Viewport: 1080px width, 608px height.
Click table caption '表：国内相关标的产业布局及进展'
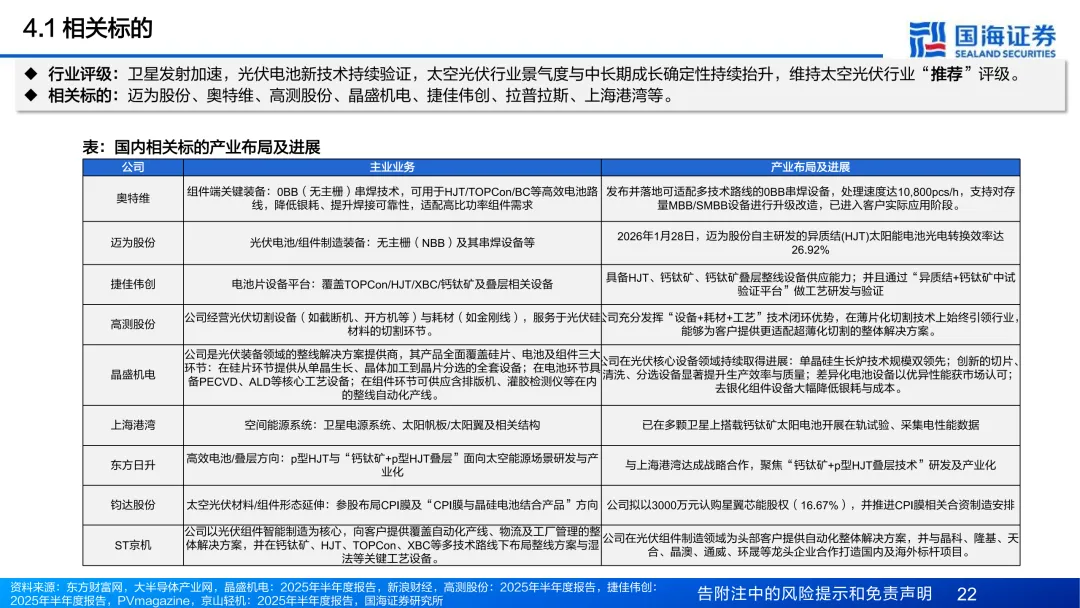(x=201, y=147)
